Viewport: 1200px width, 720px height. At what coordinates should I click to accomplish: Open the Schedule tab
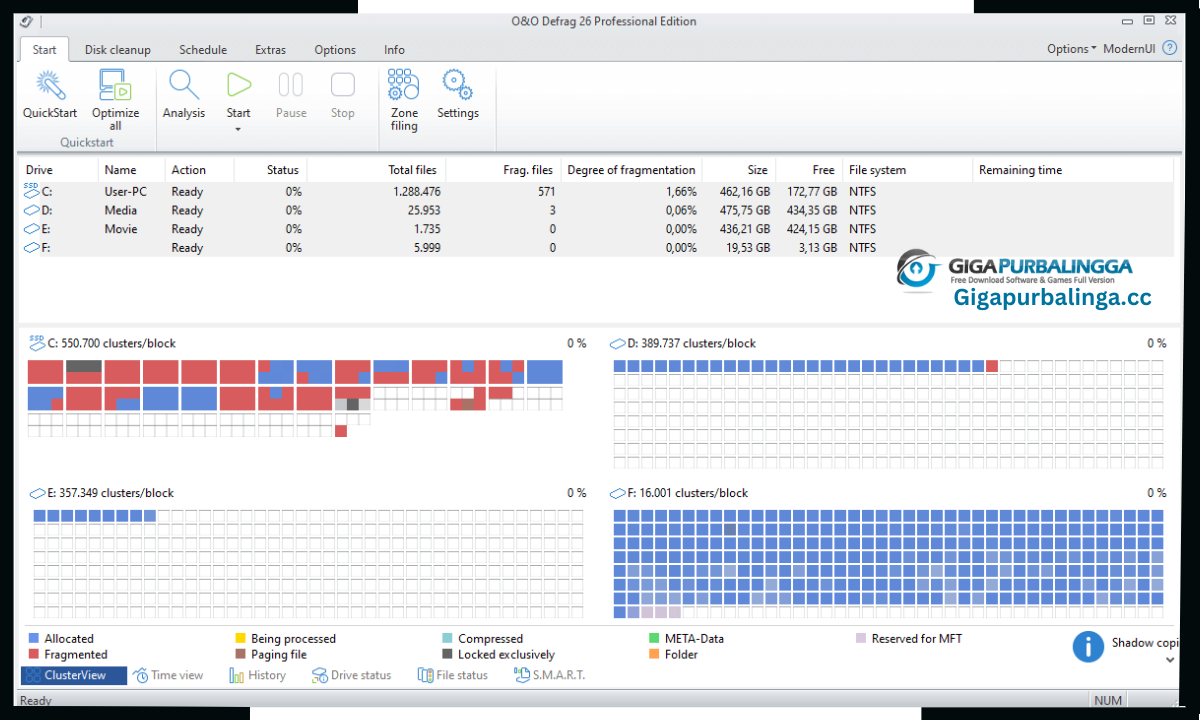pos(203,50)
